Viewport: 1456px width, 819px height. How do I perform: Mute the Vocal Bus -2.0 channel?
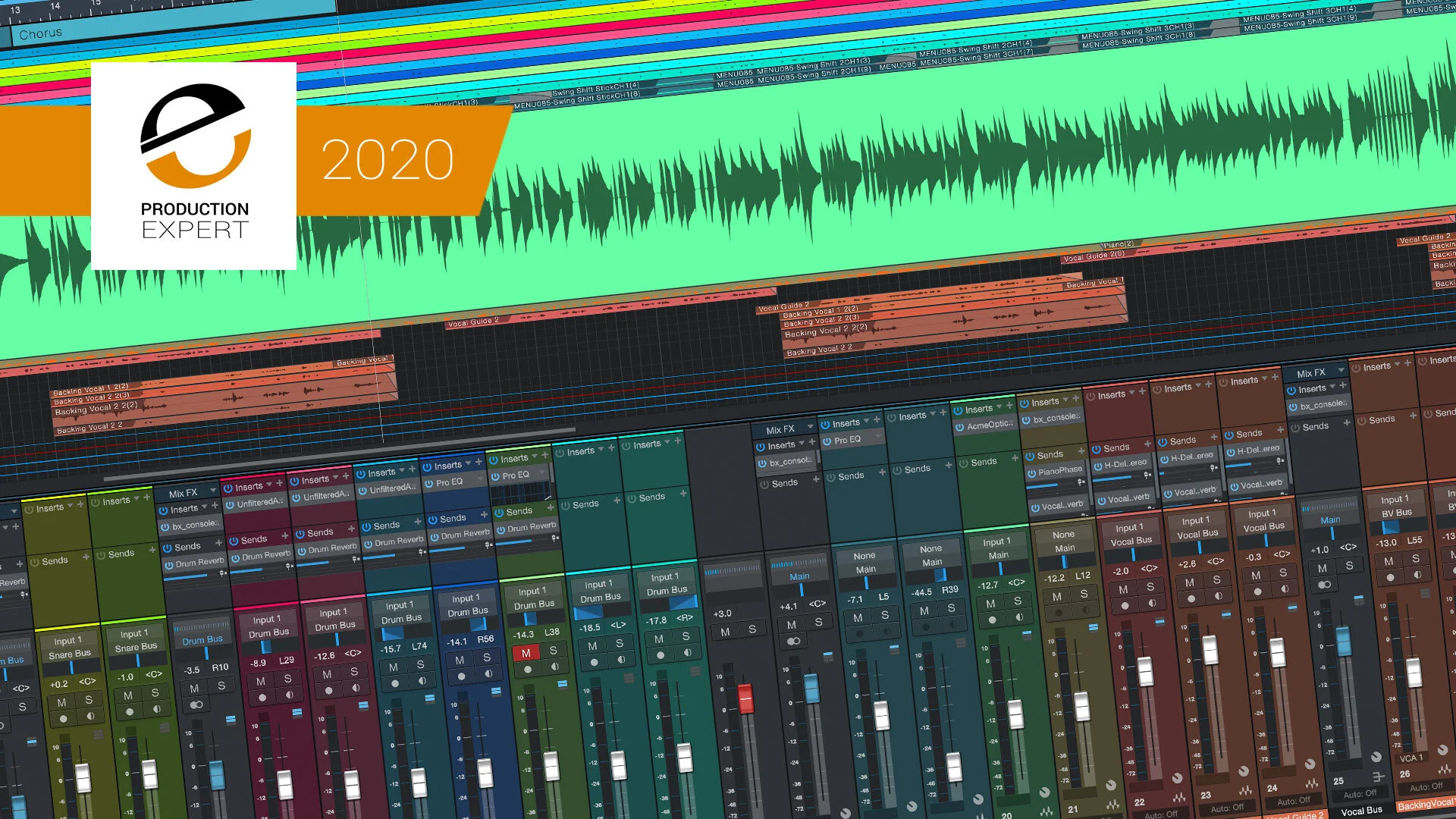[x=1123, y=589]
